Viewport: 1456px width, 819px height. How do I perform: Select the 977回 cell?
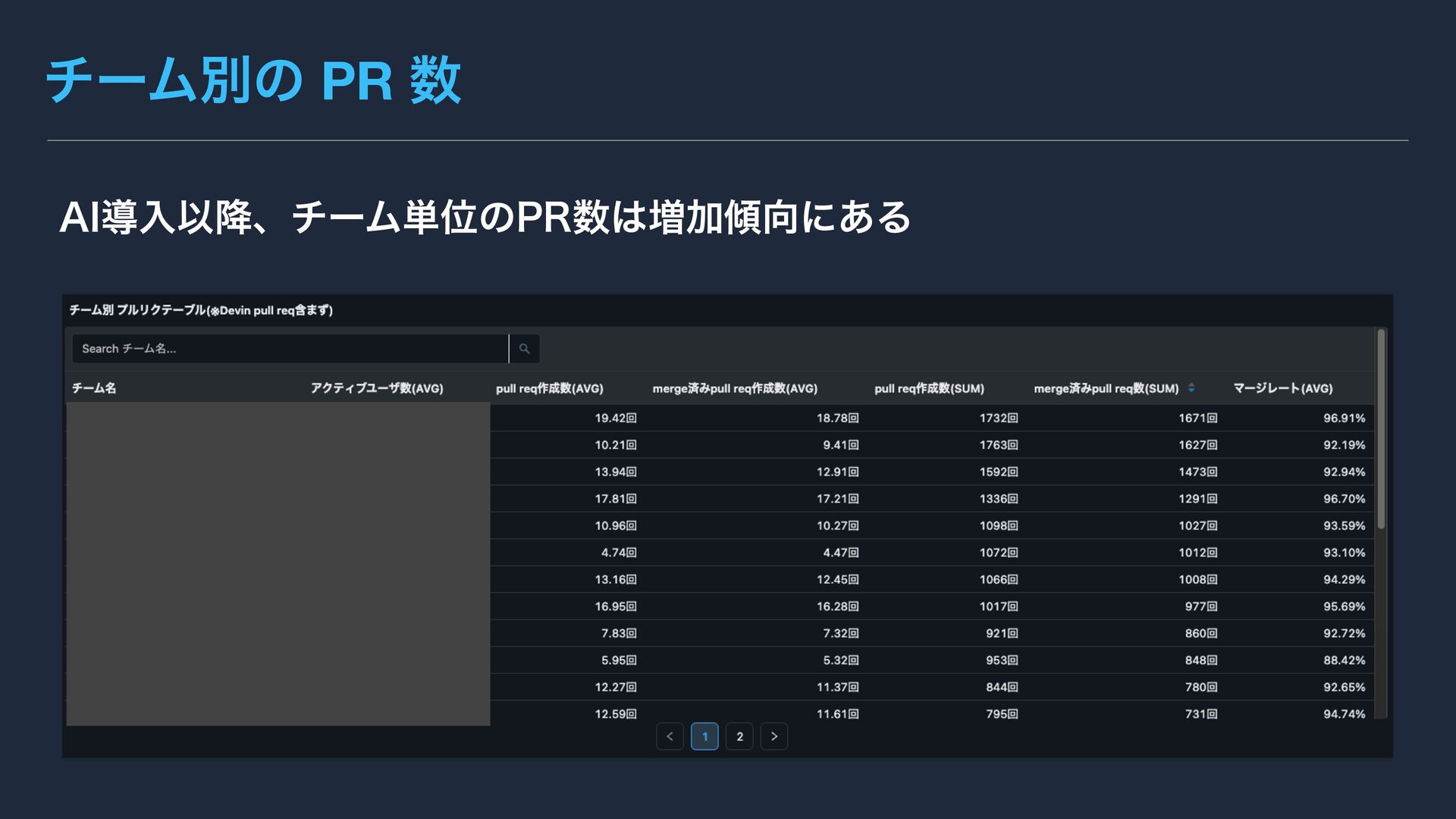[1201, 607]
